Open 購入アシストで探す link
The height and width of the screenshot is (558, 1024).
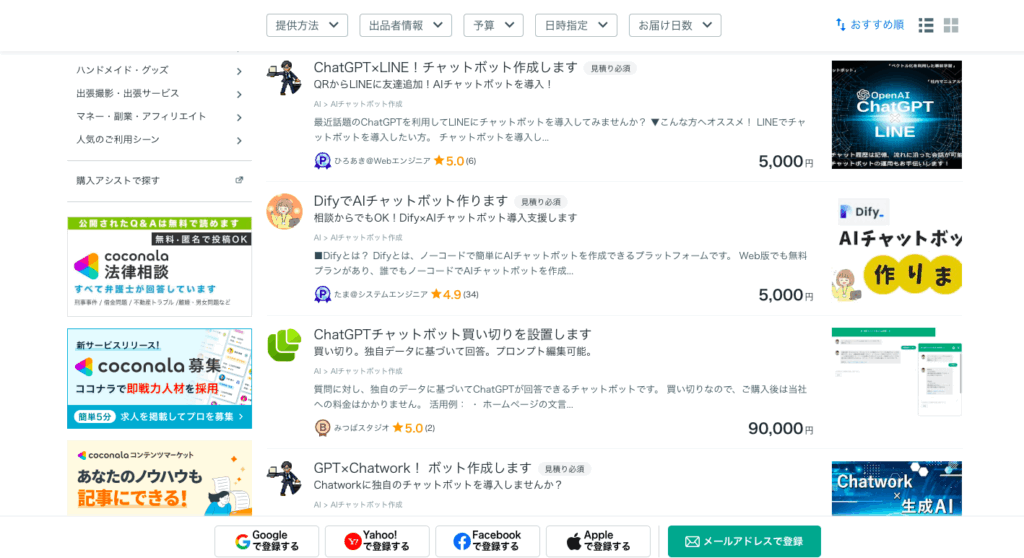coord(118,180)
